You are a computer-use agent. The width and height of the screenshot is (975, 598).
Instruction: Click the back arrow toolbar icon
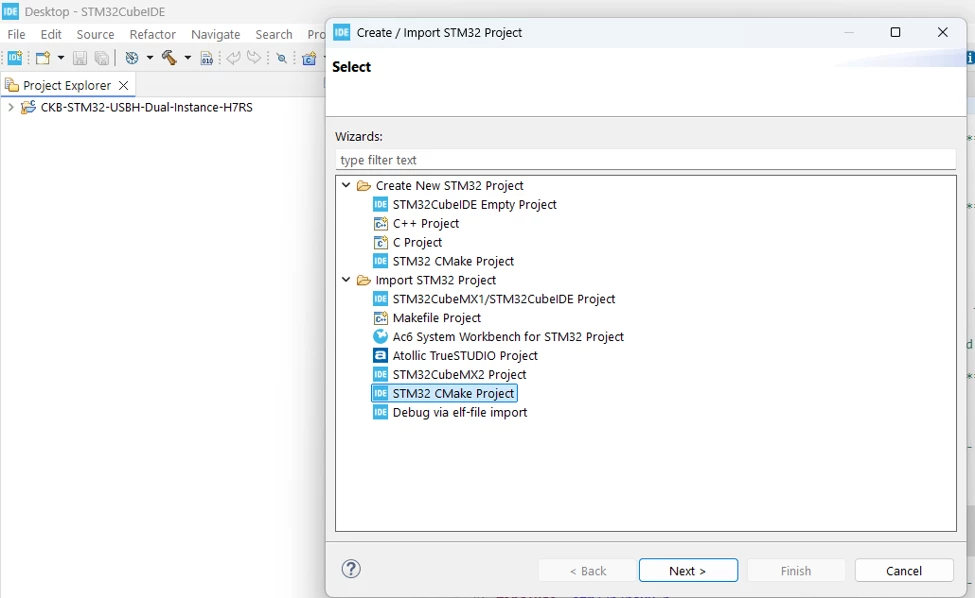[233, 58]
